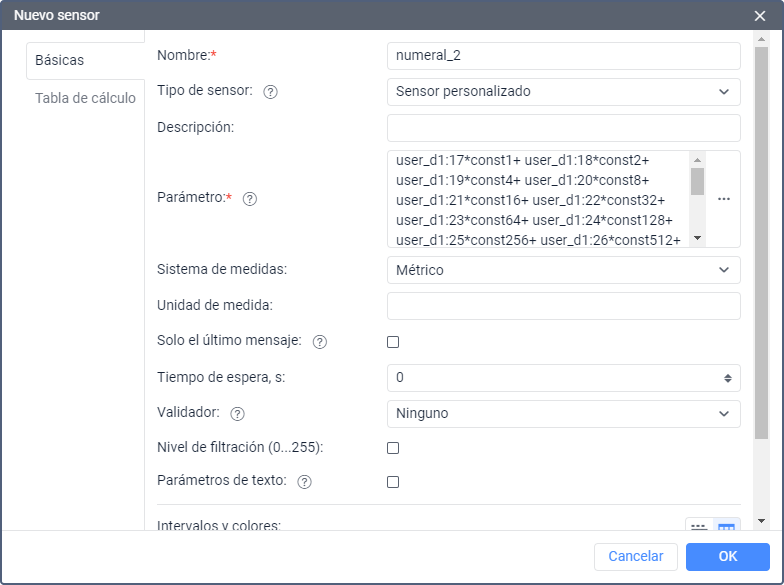Enable Solo el último mensaje checkbox
This screenshot has width=784, height=585.
point(393,342)
